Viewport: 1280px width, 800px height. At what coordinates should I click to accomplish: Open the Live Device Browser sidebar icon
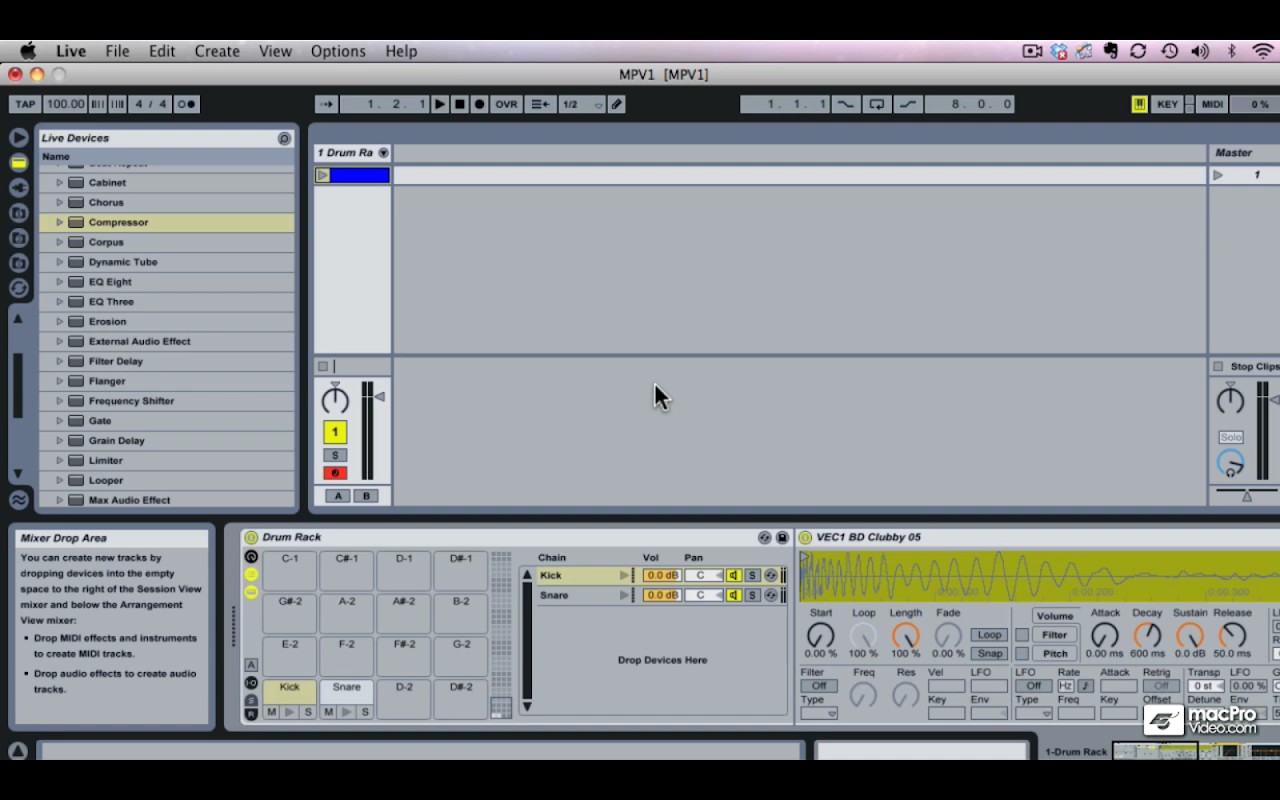click(19, 162)
